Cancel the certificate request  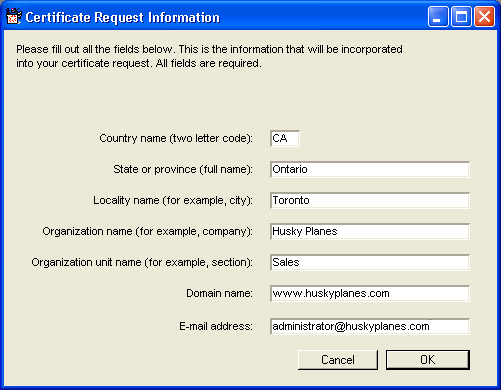pyautogui.click(x=338, y=360)
